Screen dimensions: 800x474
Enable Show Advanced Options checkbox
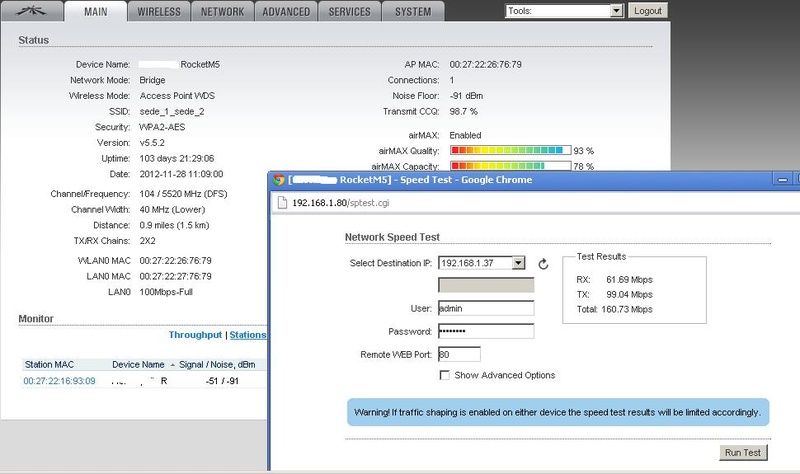point(444,375)
